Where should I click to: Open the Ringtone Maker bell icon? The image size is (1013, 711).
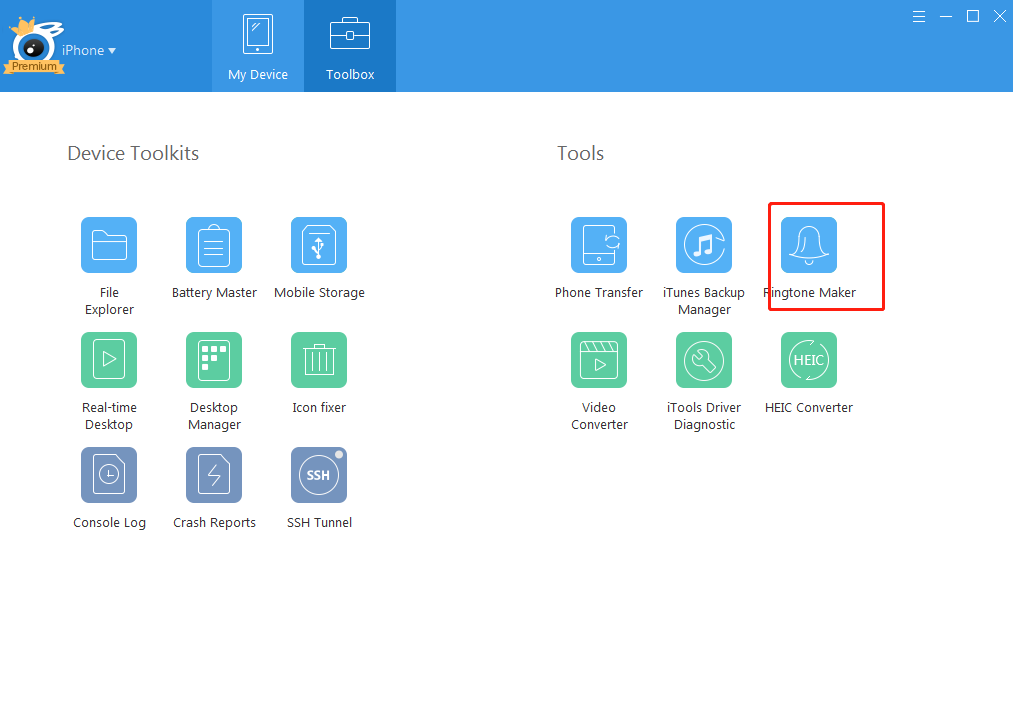(809, 245)
